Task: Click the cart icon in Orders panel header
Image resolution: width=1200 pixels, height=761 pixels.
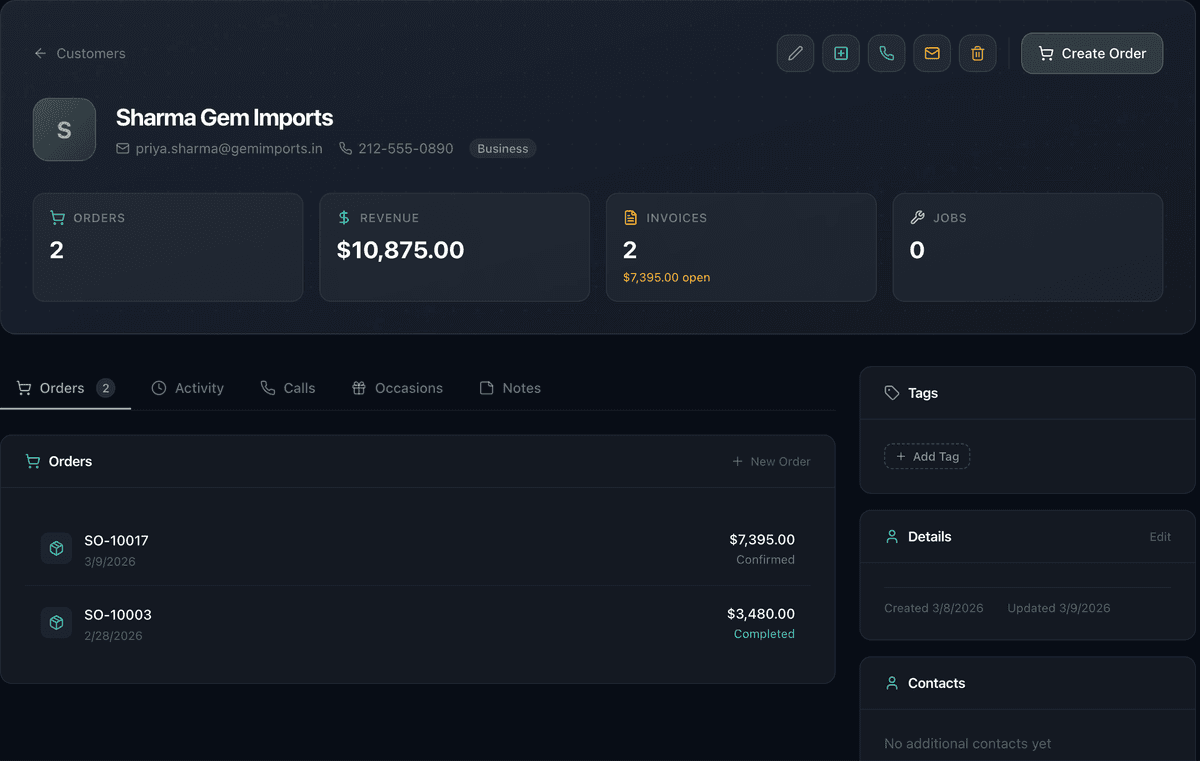Action: pos(33,461)
